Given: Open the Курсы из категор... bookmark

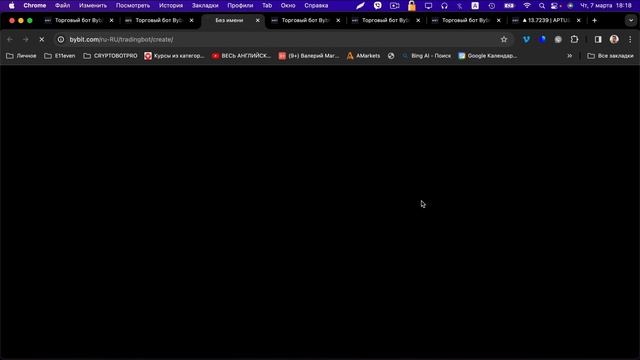Looking at the screenshot, I should [x=174, y=56].
